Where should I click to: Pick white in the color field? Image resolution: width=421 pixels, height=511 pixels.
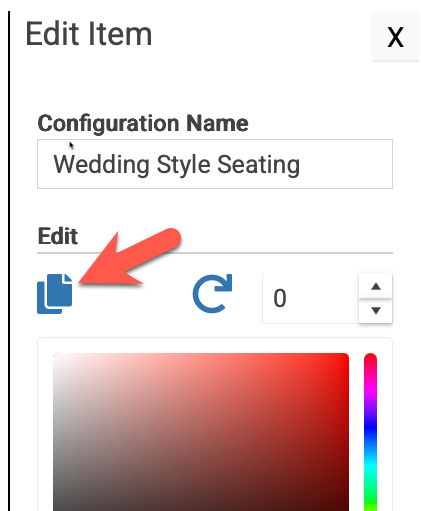57,357
